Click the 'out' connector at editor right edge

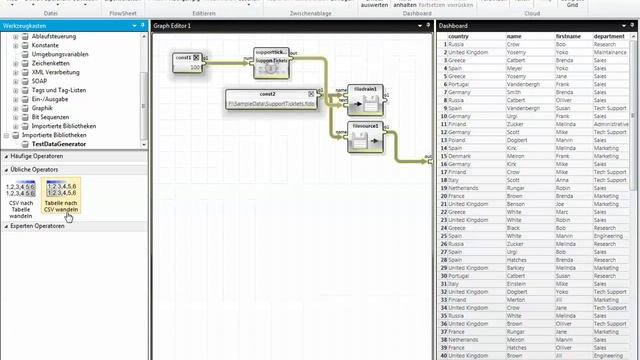pyautogui.click(x=430, y=162)
